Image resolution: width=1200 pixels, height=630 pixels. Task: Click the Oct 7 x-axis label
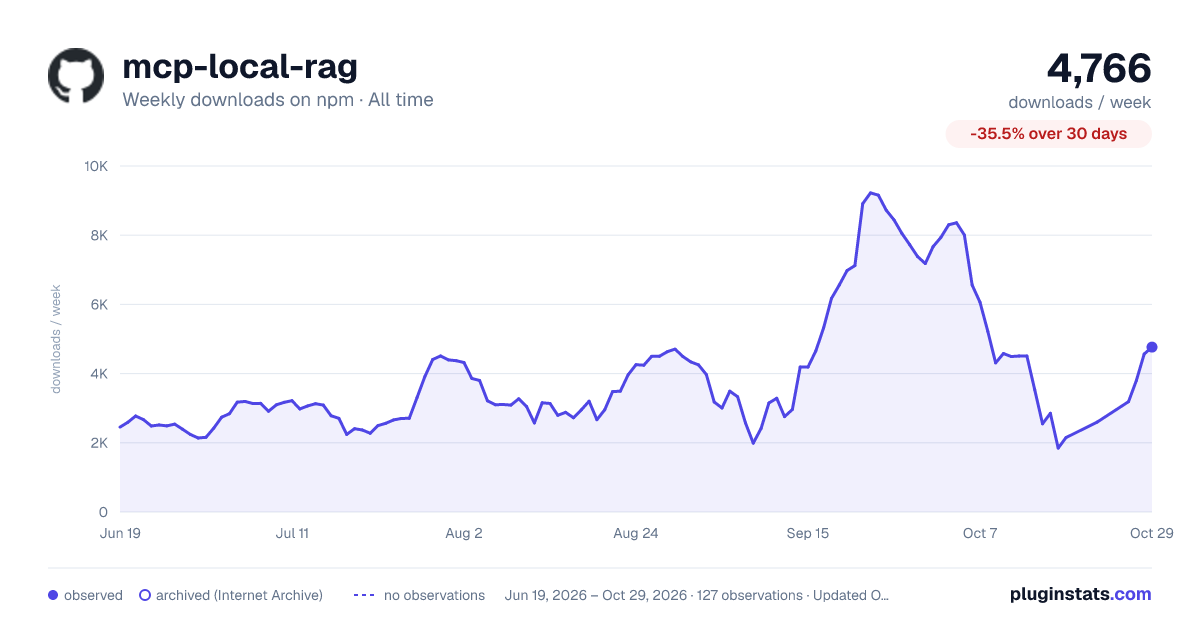tap(980, 533)
